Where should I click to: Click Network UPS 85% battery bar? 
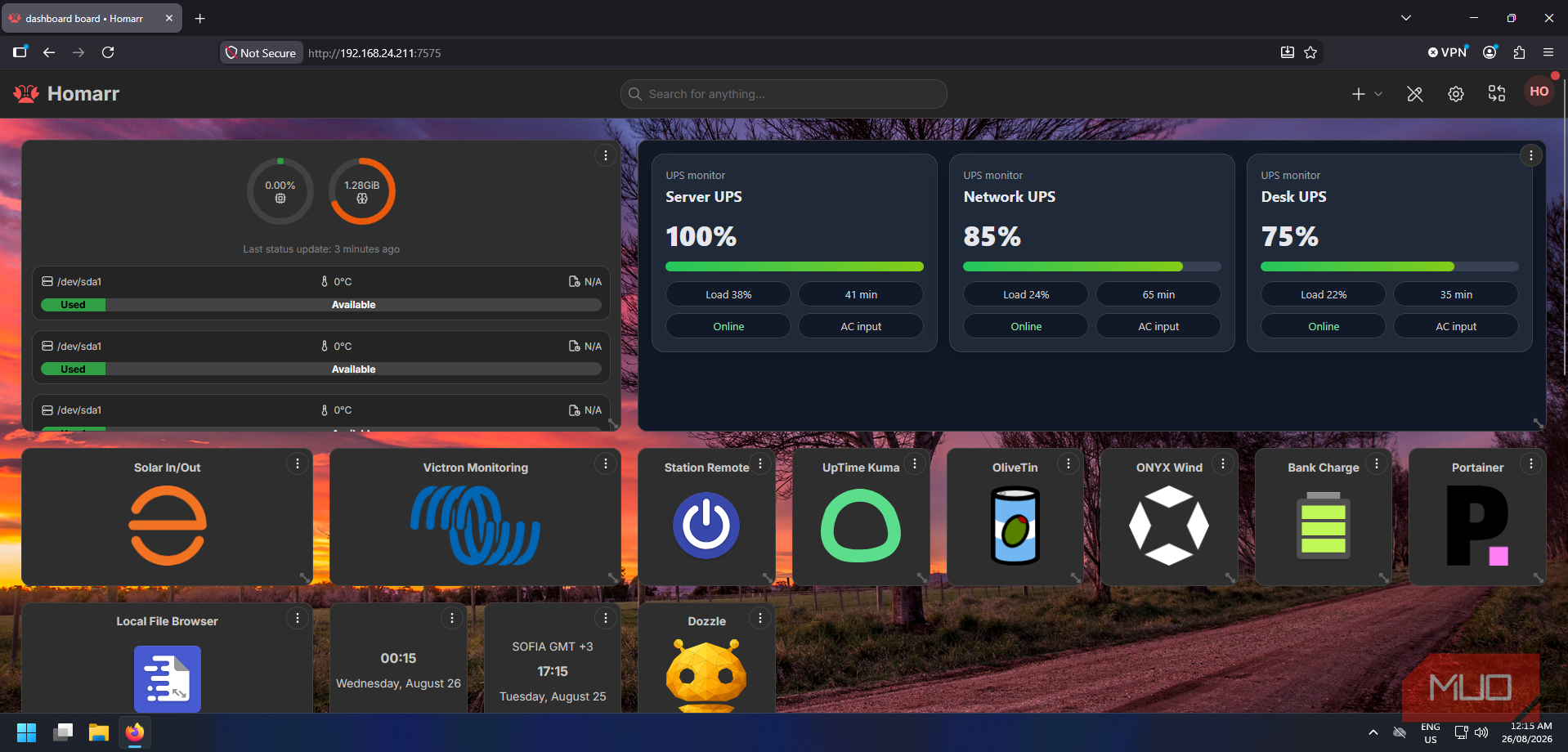(1092, 266)
